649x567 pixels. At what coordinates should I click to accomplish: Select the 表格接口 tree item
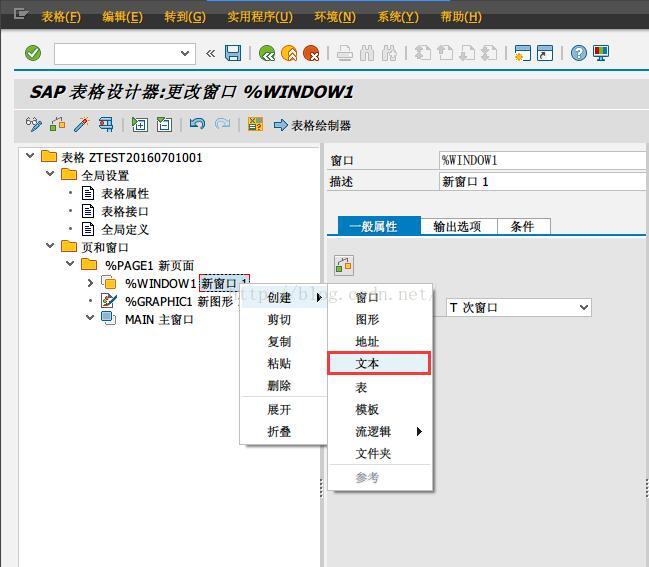click(125, 211)
